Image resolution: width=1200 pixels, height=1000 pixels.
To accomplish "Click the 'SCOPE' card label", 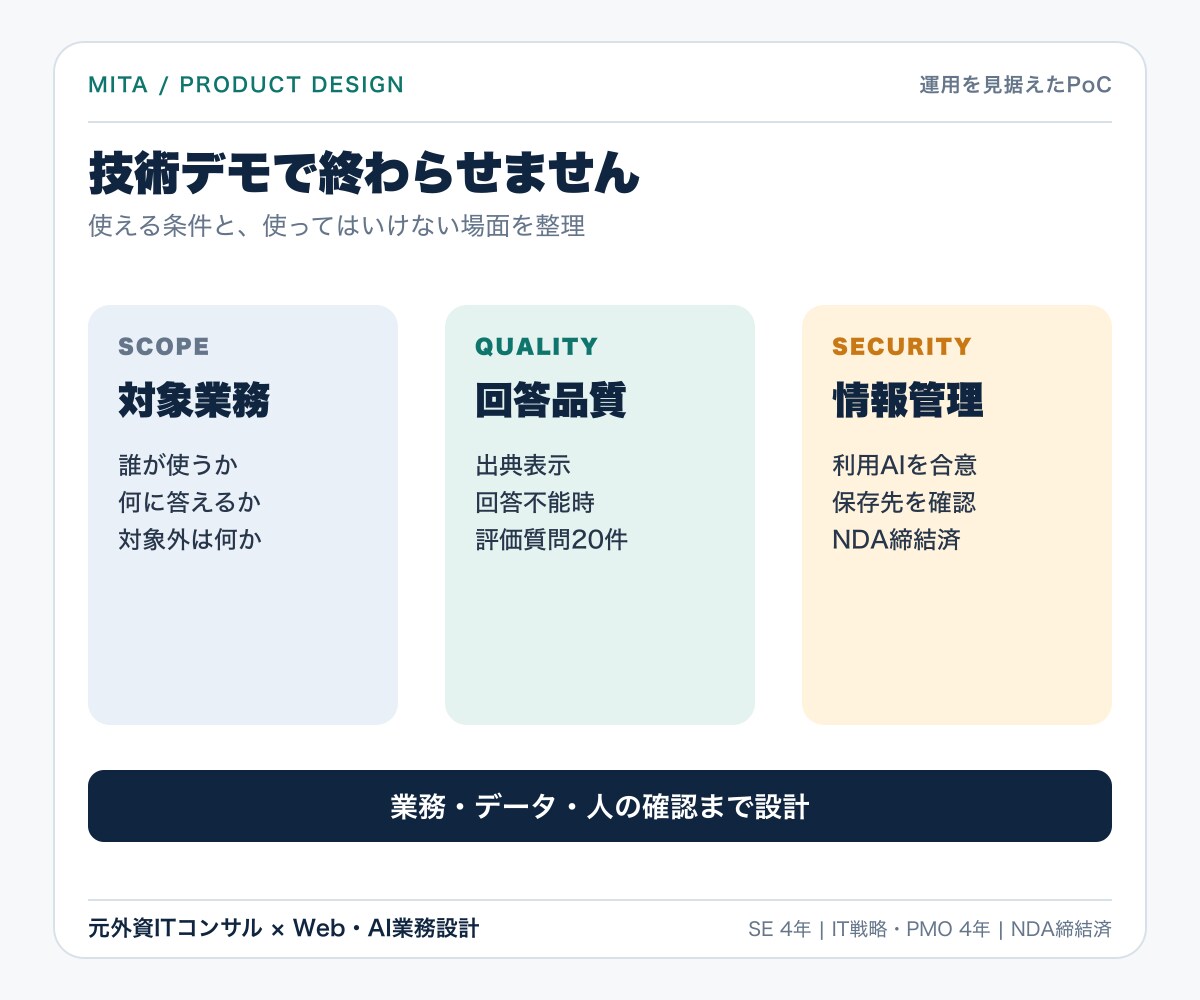I will (164, 347).
